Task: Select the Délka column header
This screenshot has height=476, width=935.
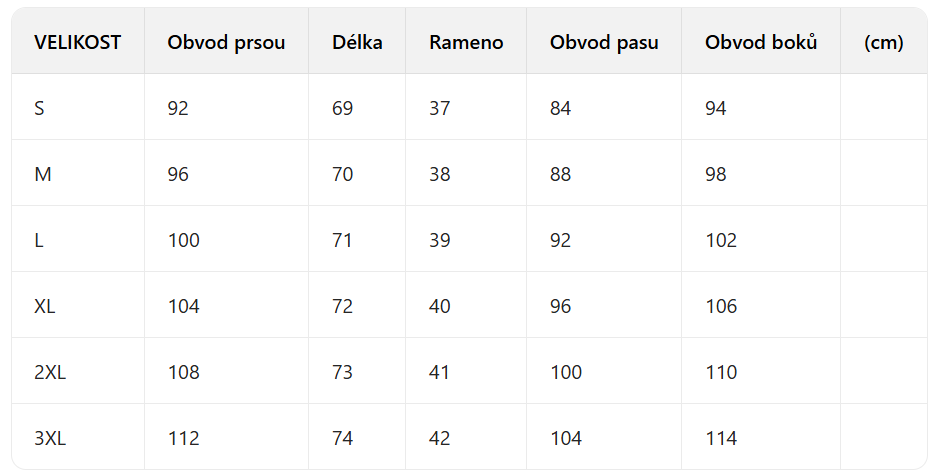Action: [357, 42]
